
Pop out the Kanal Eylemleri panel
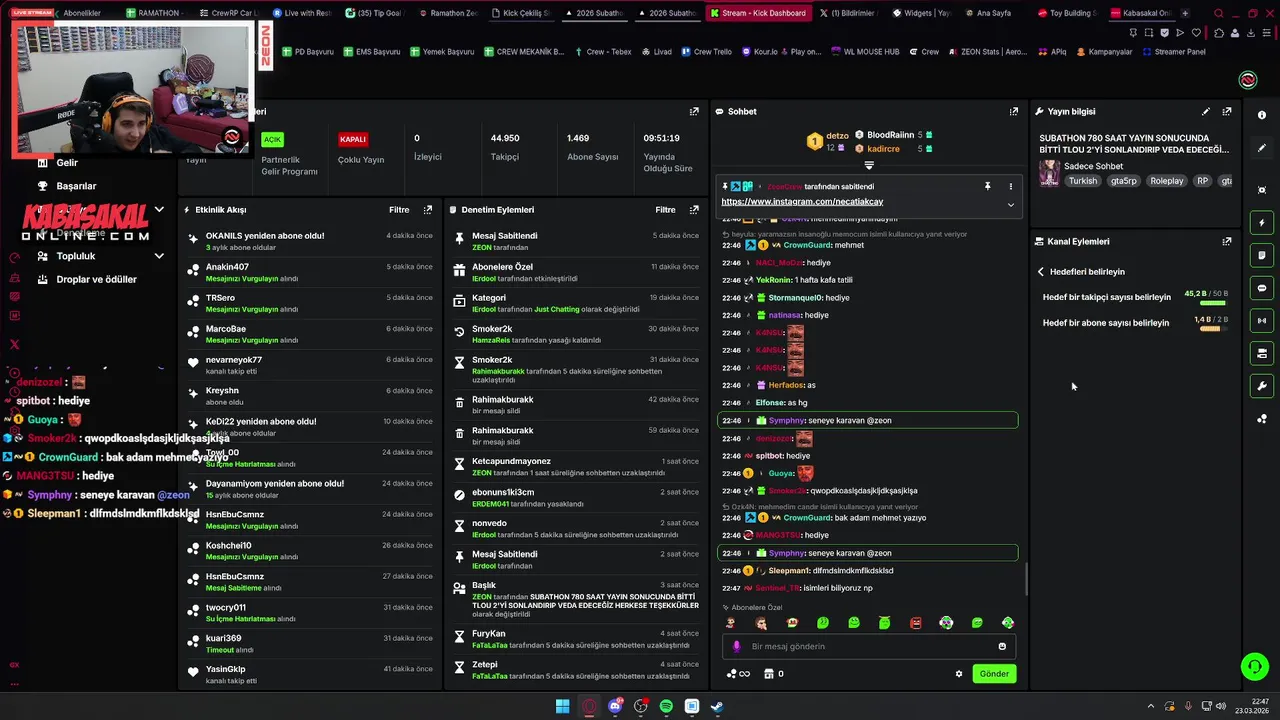click(x=1227, y=241)
